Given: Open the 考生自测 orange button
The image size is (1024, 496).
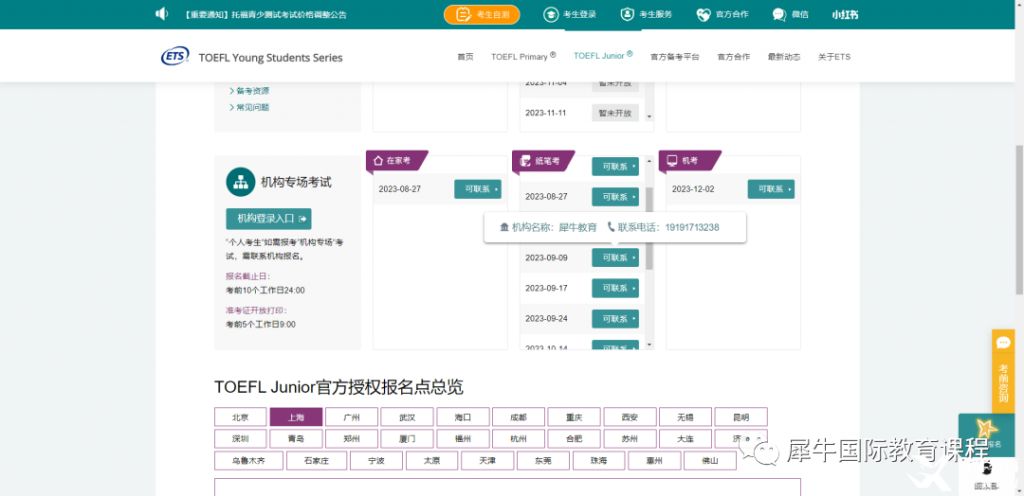Looking at the screenshot, I should 482,14.
